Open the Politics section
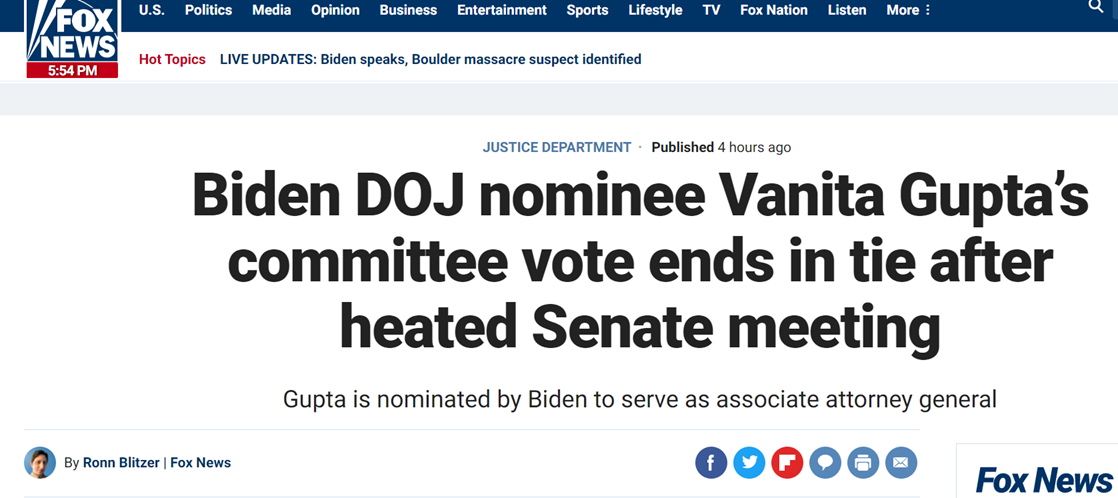 [x=208, y=10]
